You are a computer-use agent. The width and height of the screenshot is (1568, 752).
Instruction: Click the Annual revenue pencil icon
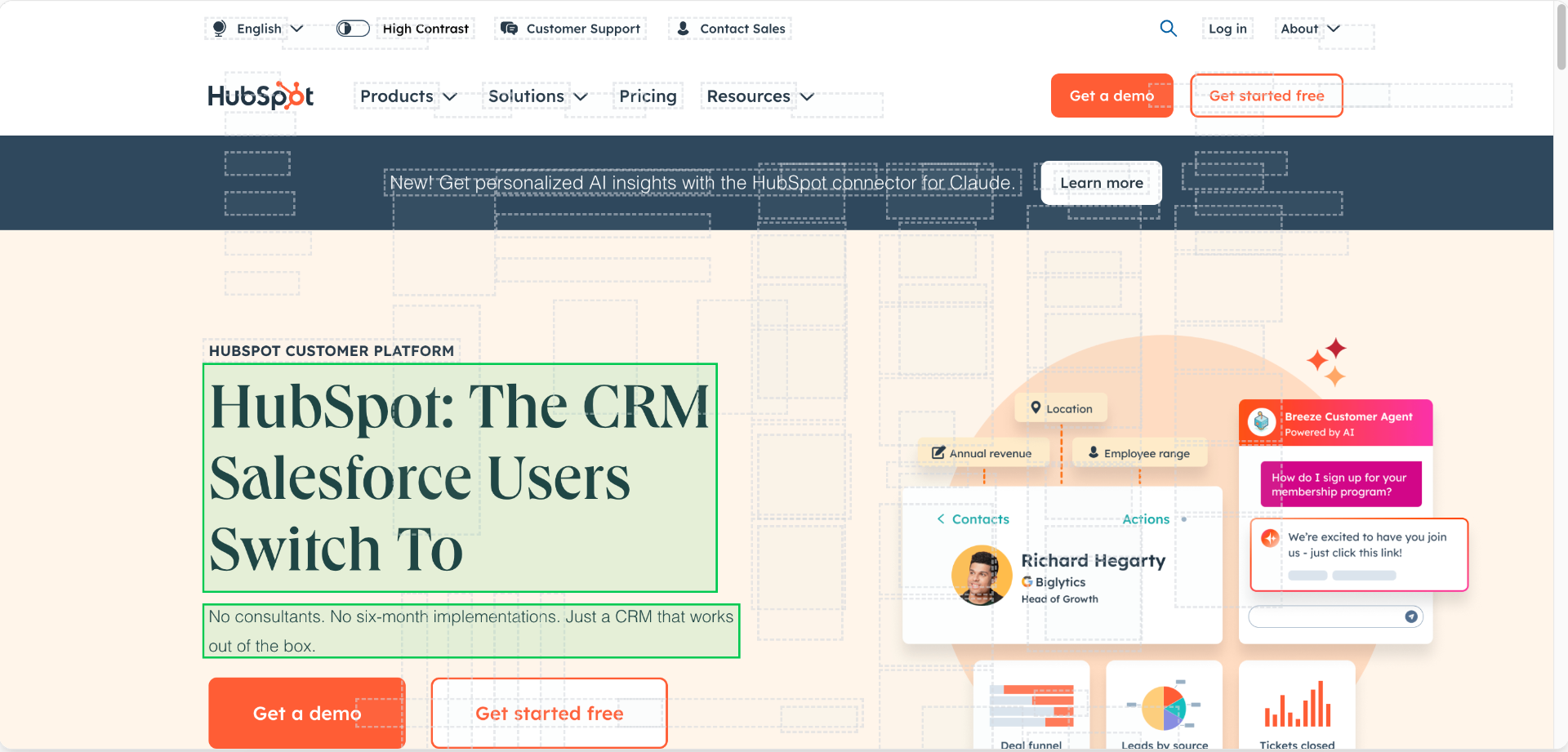(938, 452)
